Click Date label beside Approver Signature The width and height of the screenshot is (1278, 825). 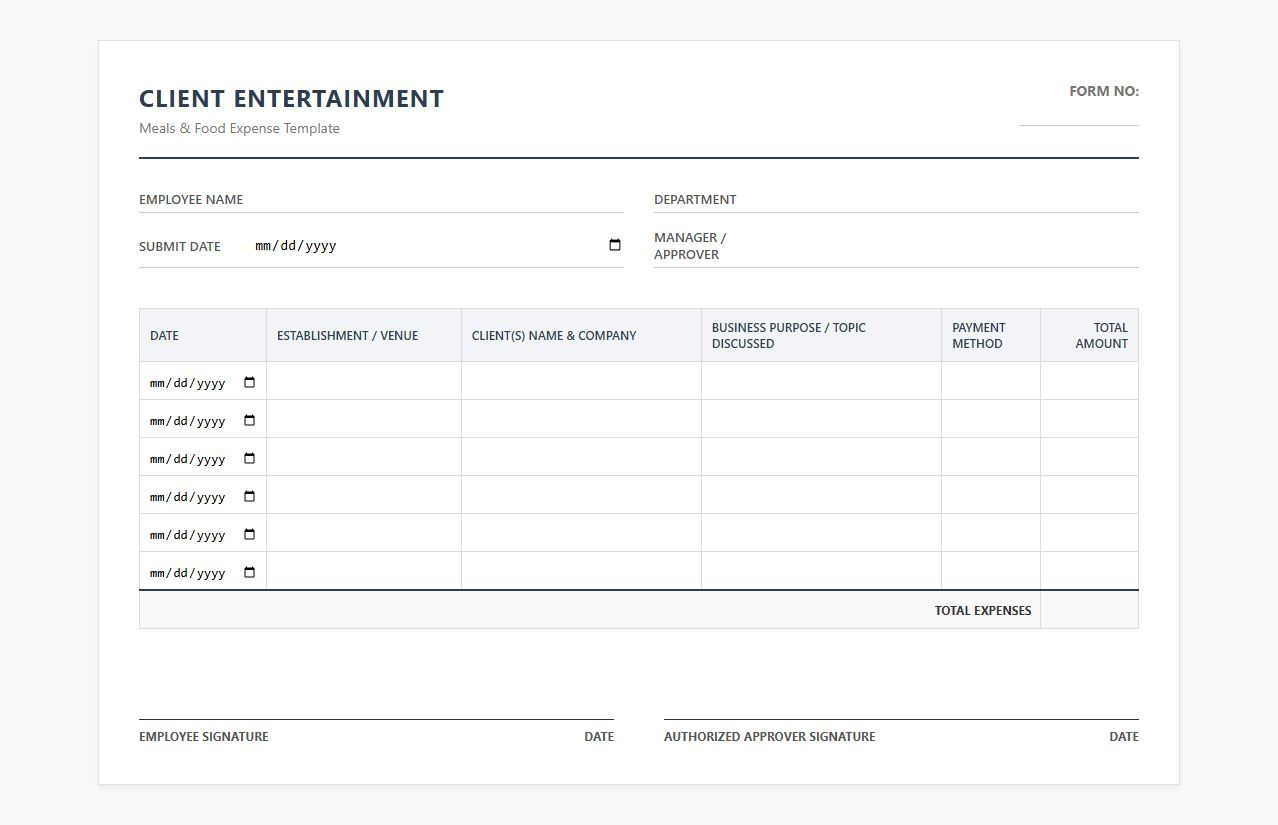1124,737
